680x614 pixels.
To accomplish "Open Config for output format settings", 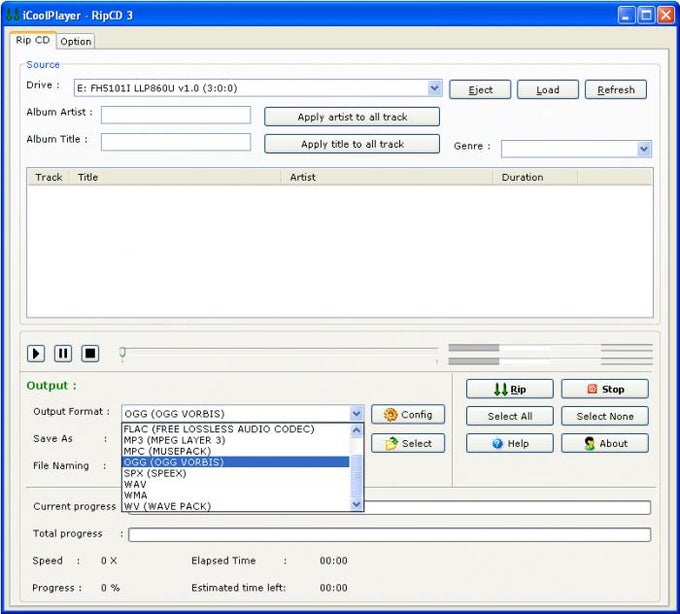I will coord(408,415).
